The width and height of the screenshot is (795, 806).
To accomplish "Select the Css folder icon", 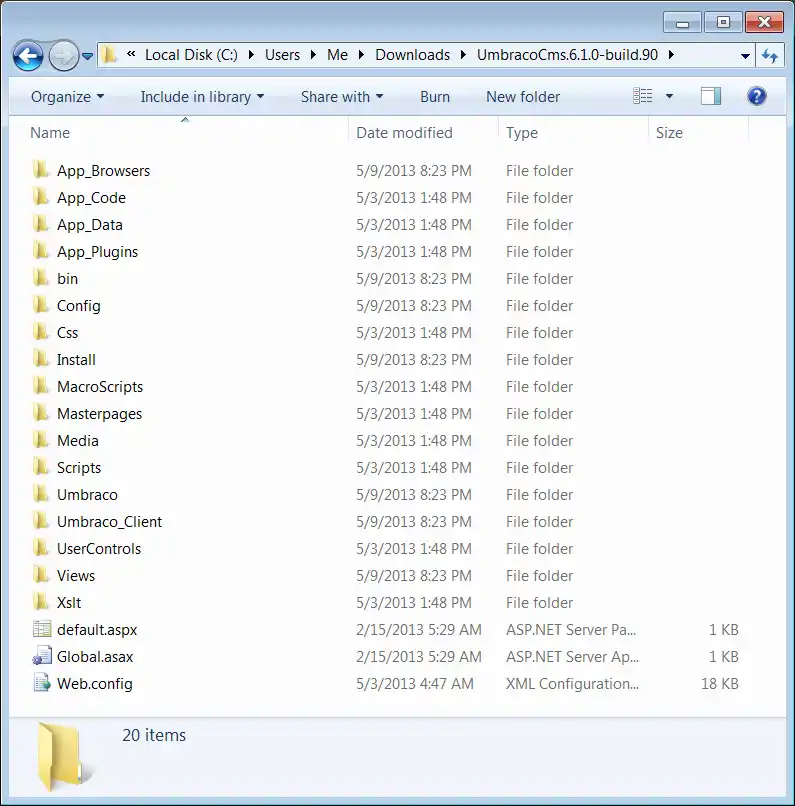I will pyautogui.click(x=41, y=332).
